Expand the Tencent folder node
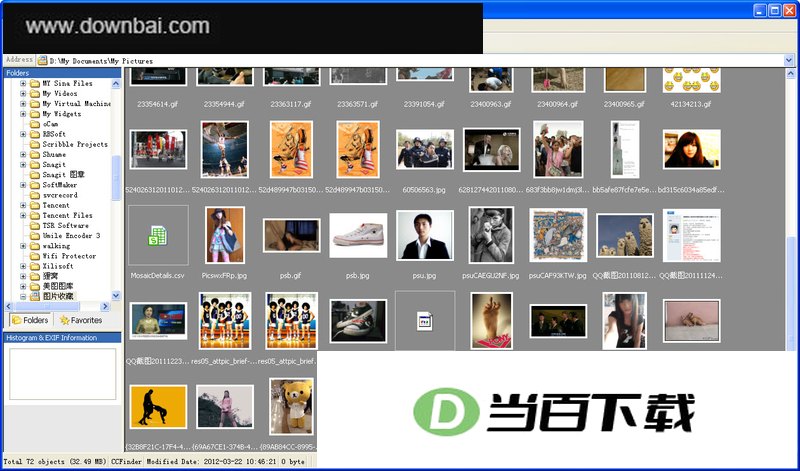Viewport: 800px width, 471px height. (23, 205)
